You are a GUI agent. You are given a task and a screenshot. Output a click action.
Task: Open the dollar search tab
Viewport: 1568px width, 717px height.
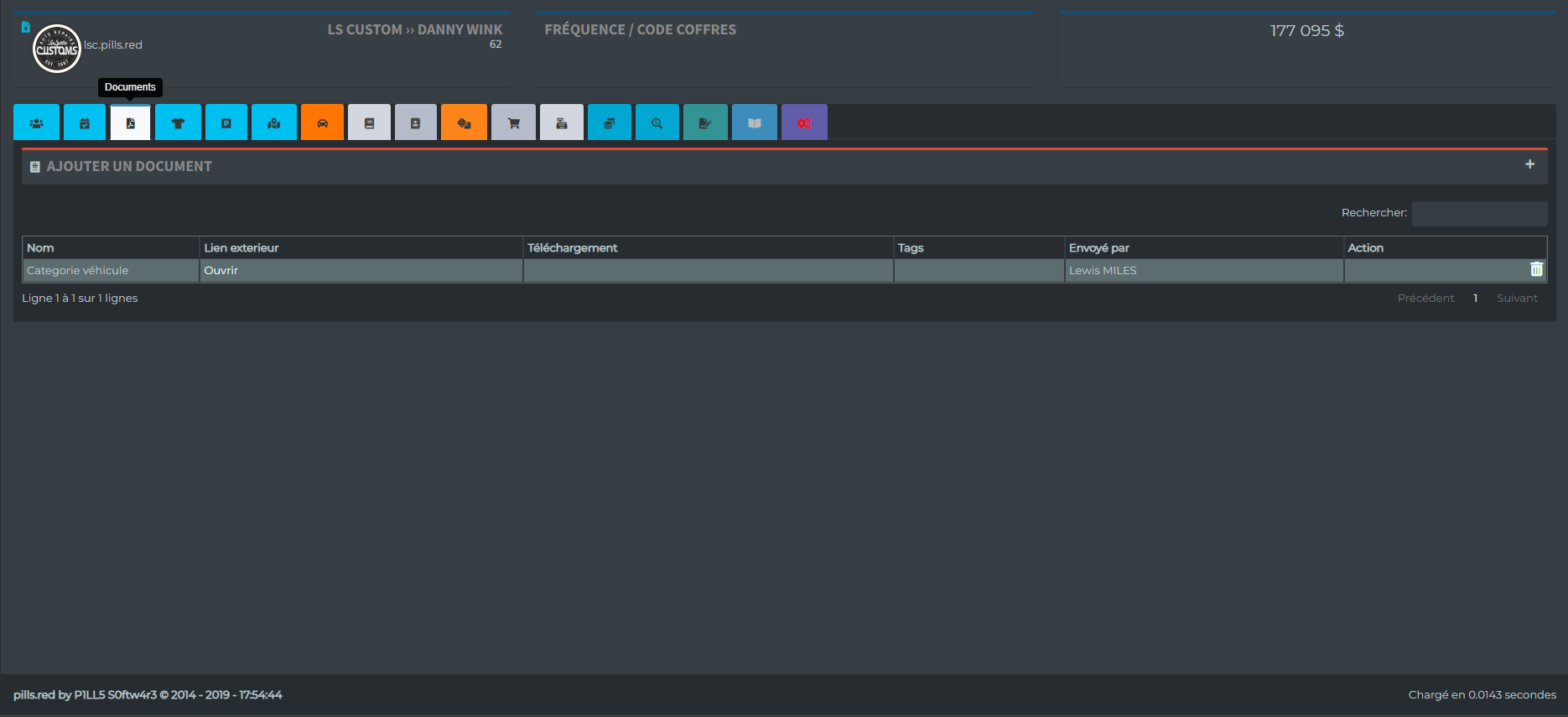click(x=657, y=122)
